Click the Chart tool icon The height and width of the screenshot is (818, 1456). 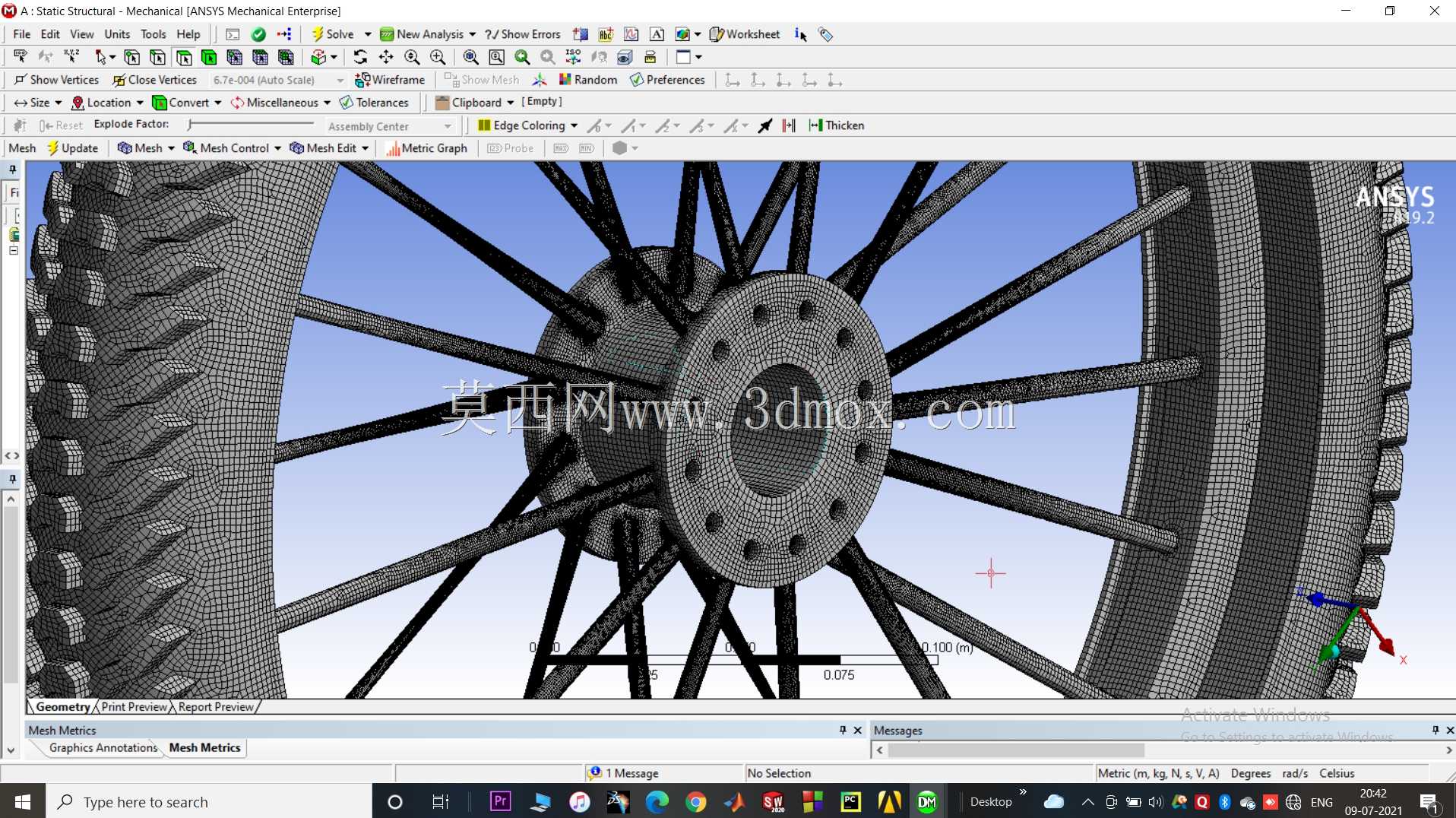[631, 34]
